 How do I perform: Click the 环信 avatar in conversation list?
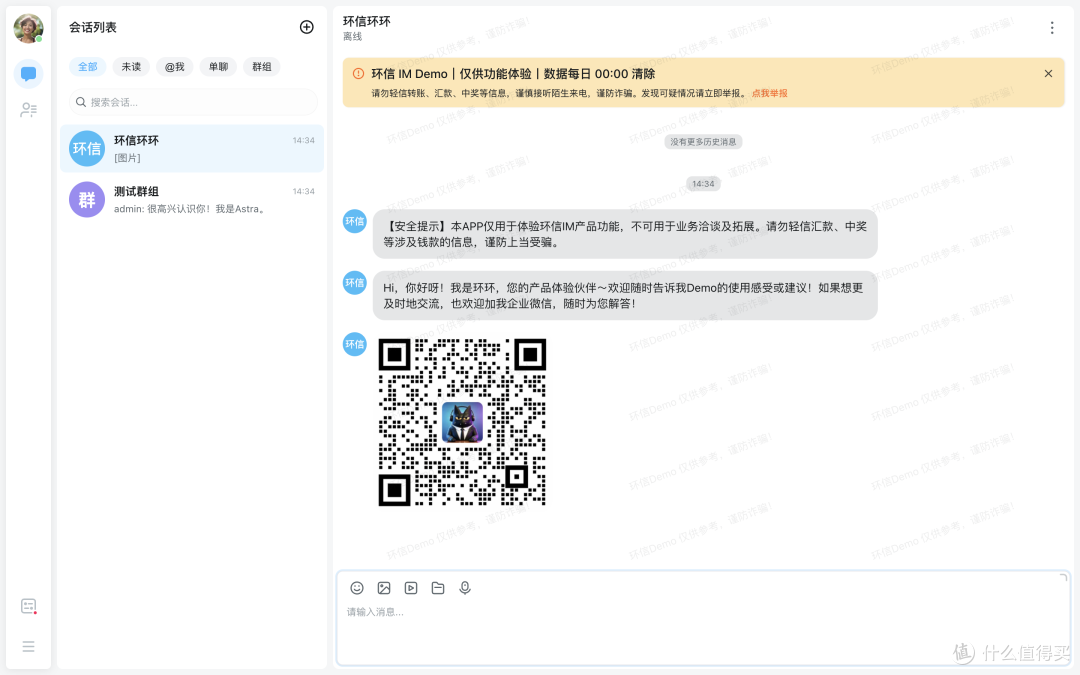coord(87,148)
